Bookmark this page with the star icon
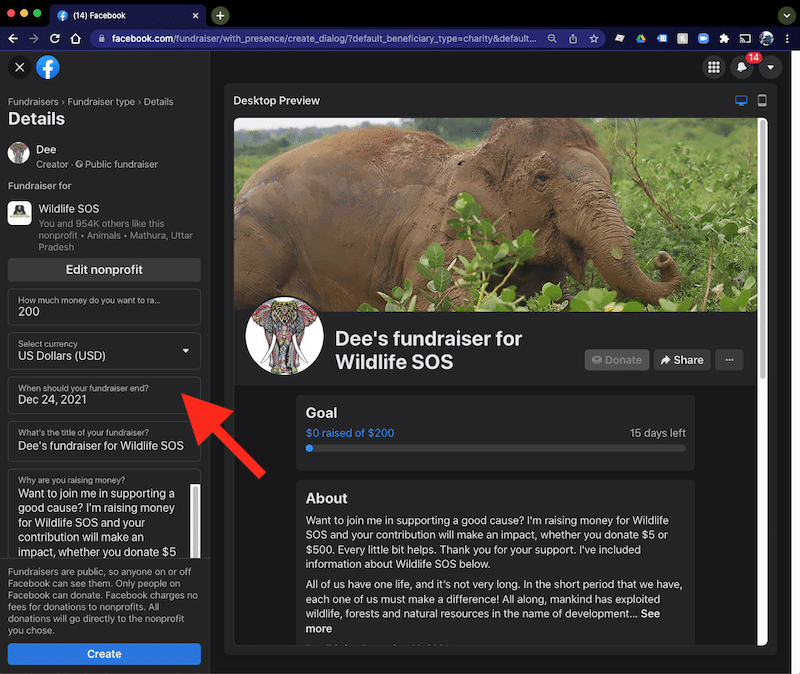 (x=594, y=39)
